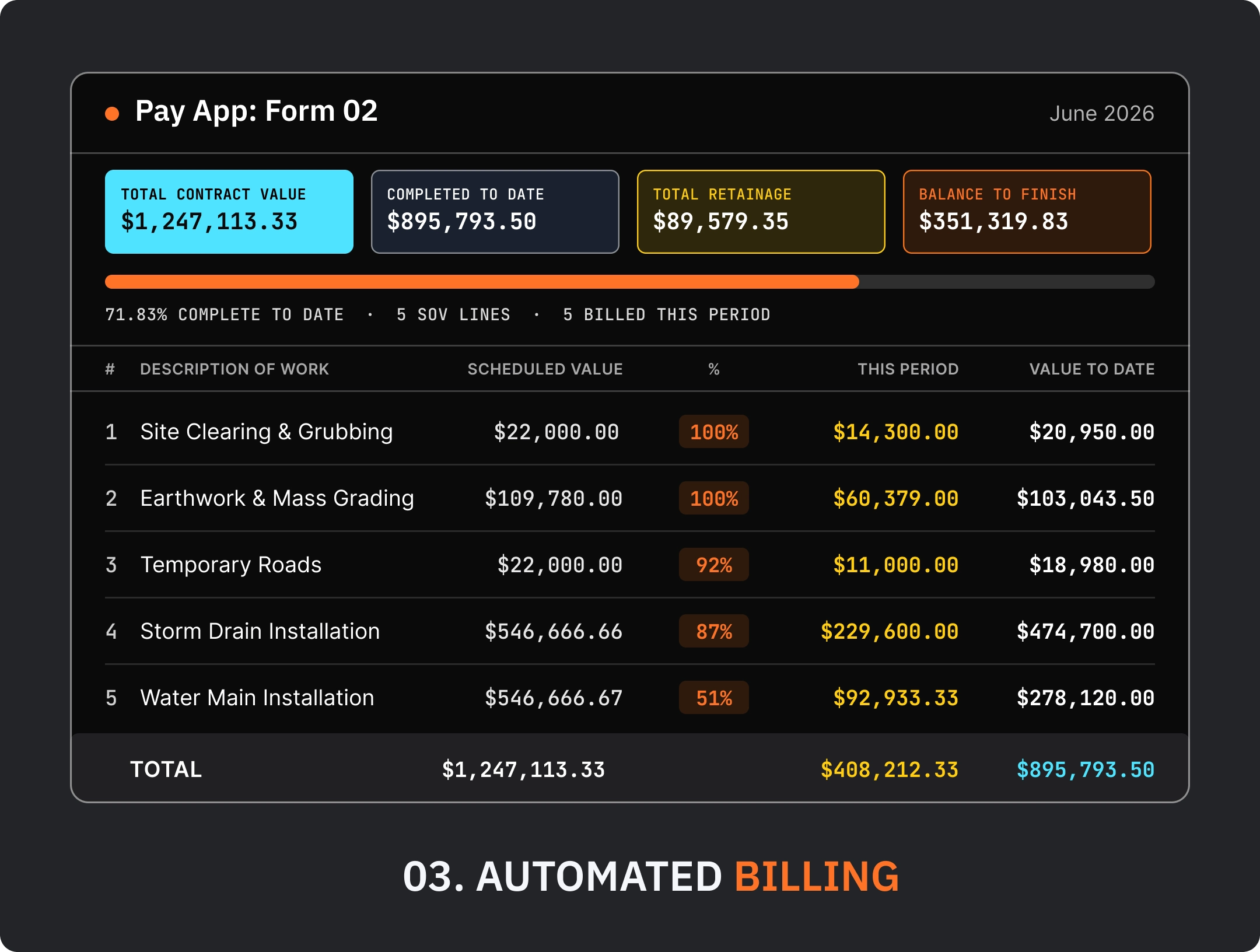Select the 'Site Clearing & Grubbing' row
The width and height of the screenshot is (1260, 952).
tap(630, 432)
